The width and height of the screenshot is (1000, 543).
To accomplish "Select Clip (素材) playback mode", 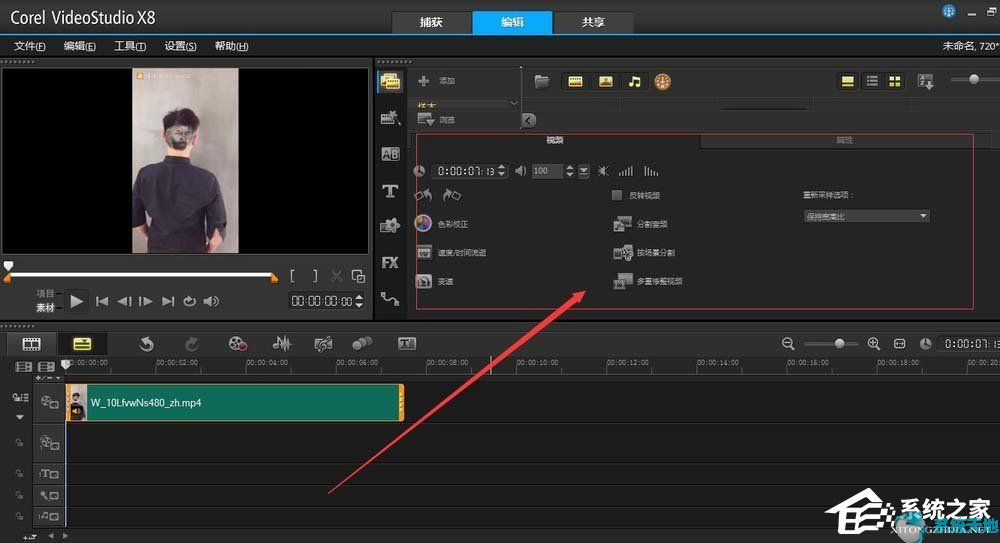I will pos(45,308).
